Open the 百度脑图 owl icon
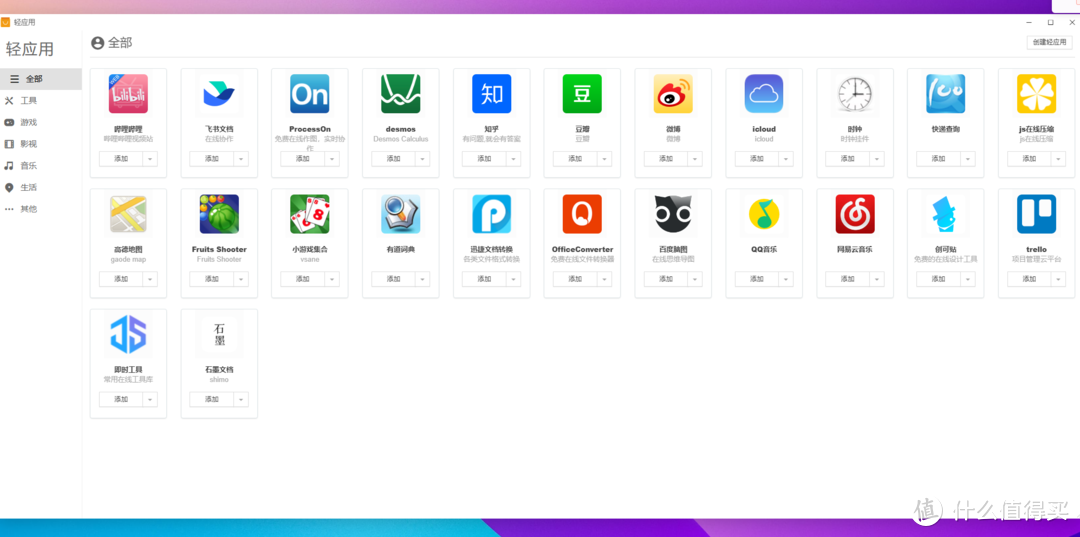Screen dimensions: 1080x537 (x=673, y=214)
